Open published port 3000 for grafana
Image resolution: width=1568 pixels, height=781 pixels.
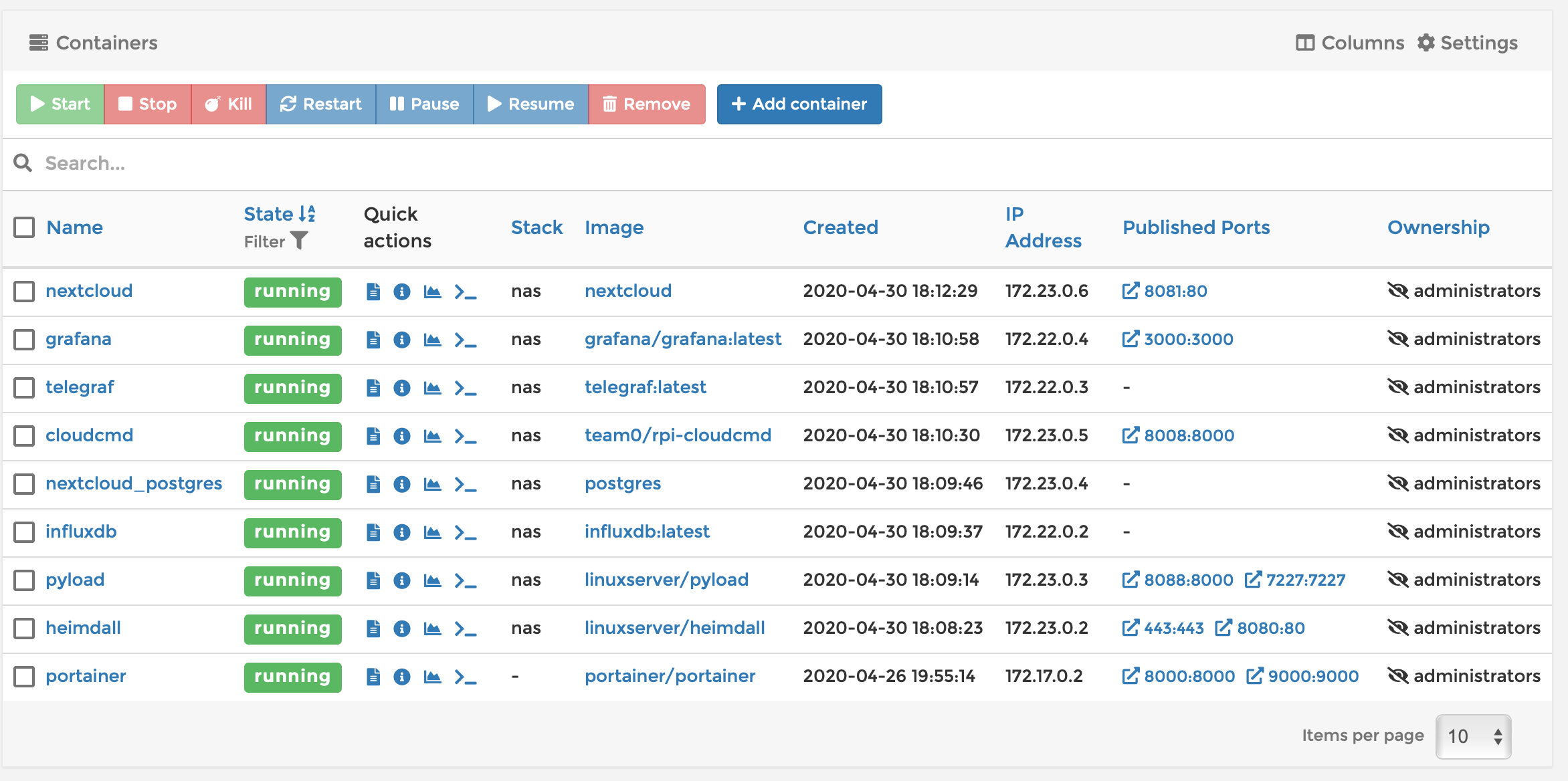tap(1177, 340)
